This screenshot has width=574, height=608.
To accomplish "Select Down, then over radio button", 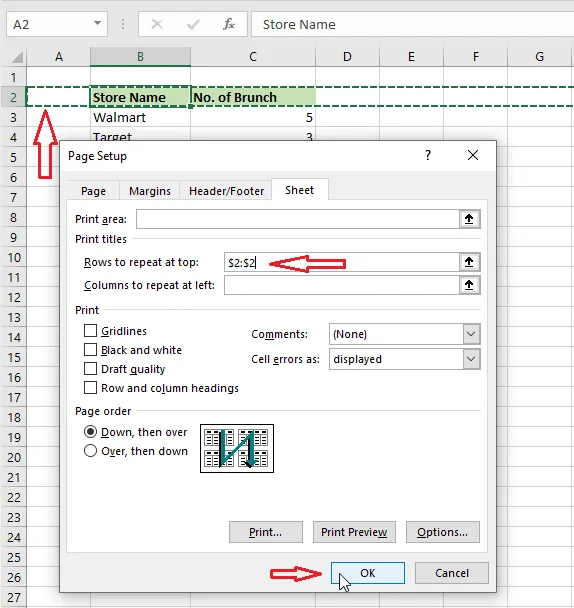I will coord(90,432).
